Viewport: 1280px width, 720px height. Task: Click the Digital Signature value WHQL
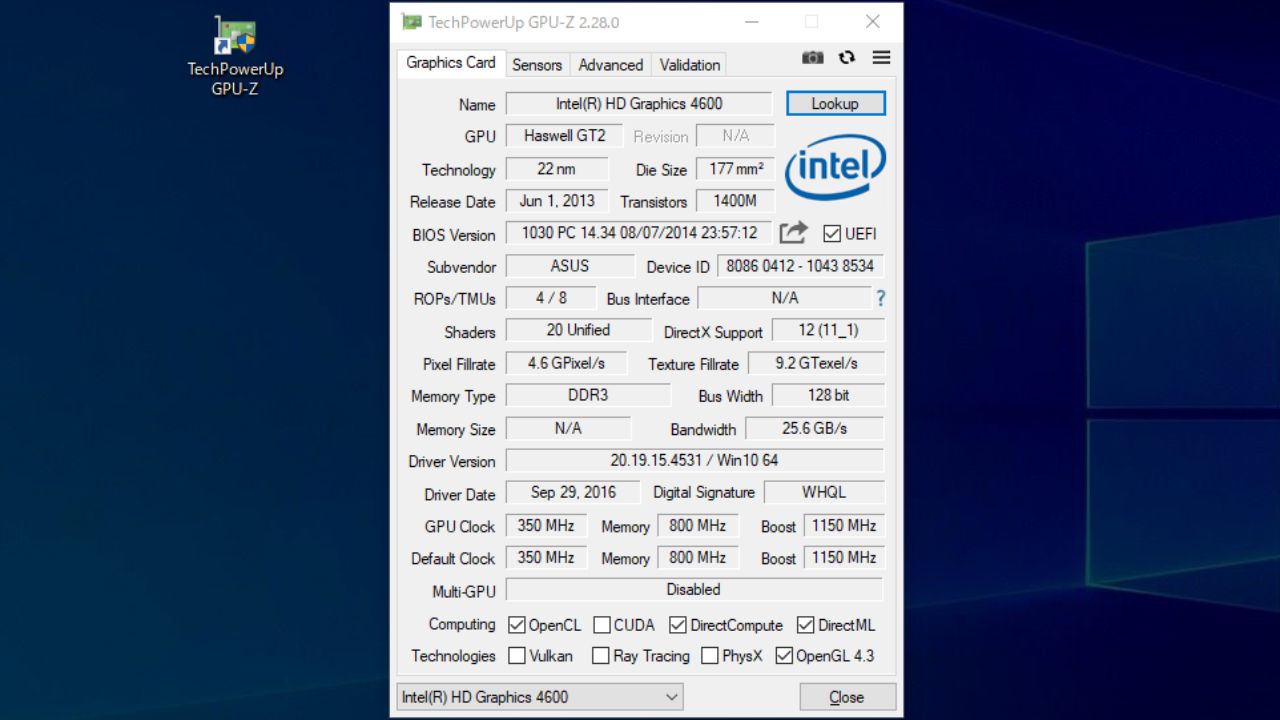824,492
